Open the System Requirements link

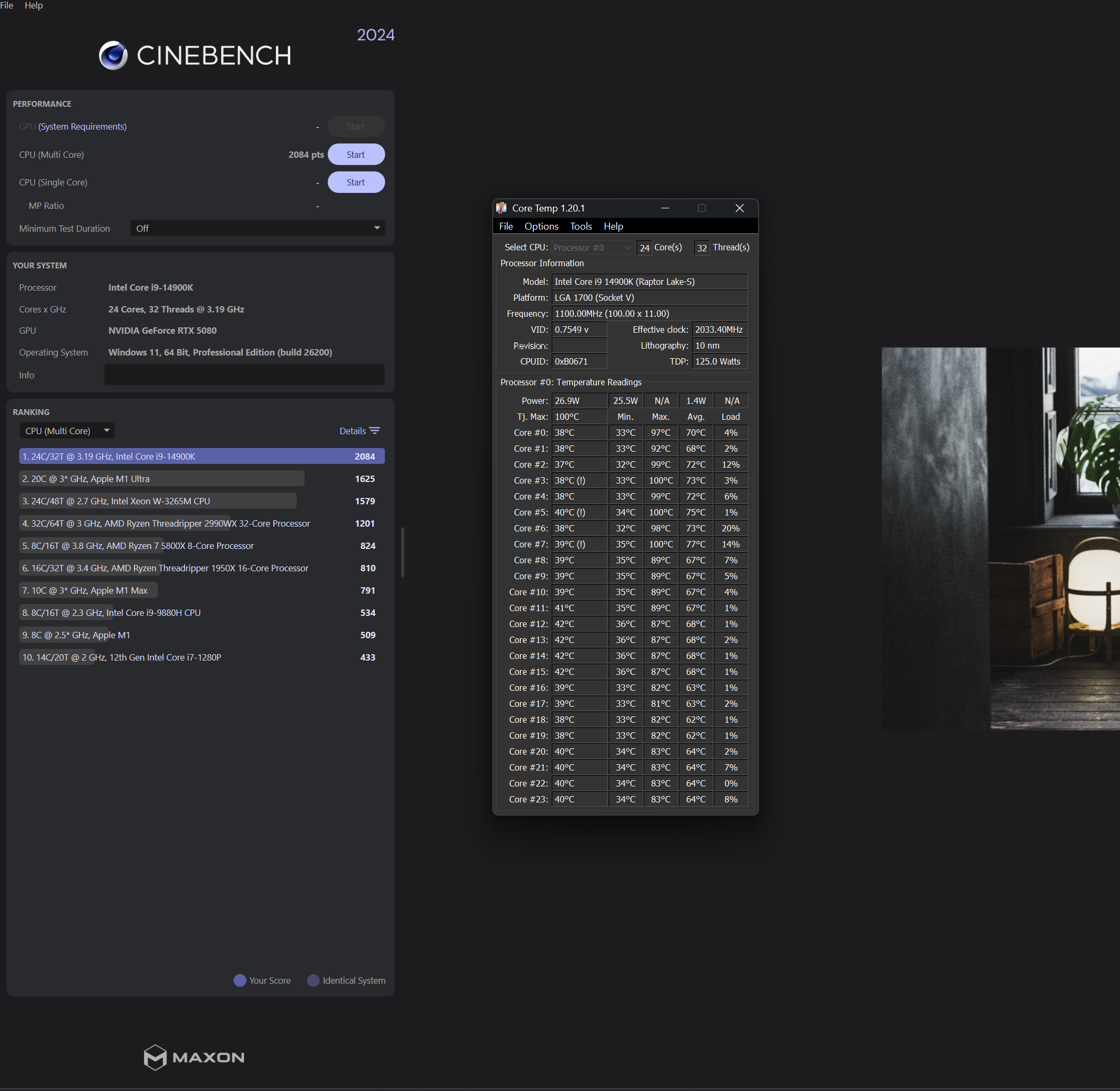coord(82,126)
